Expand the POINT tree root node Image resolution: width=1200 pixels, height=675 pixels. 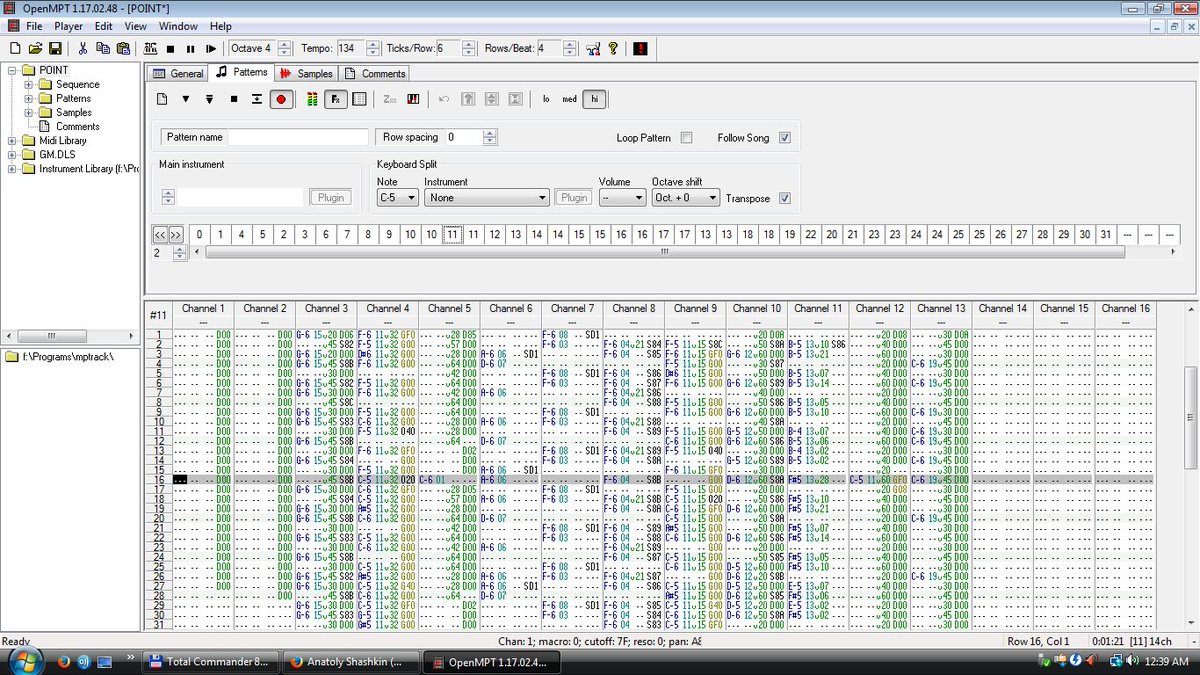click(x=13, y=70)
